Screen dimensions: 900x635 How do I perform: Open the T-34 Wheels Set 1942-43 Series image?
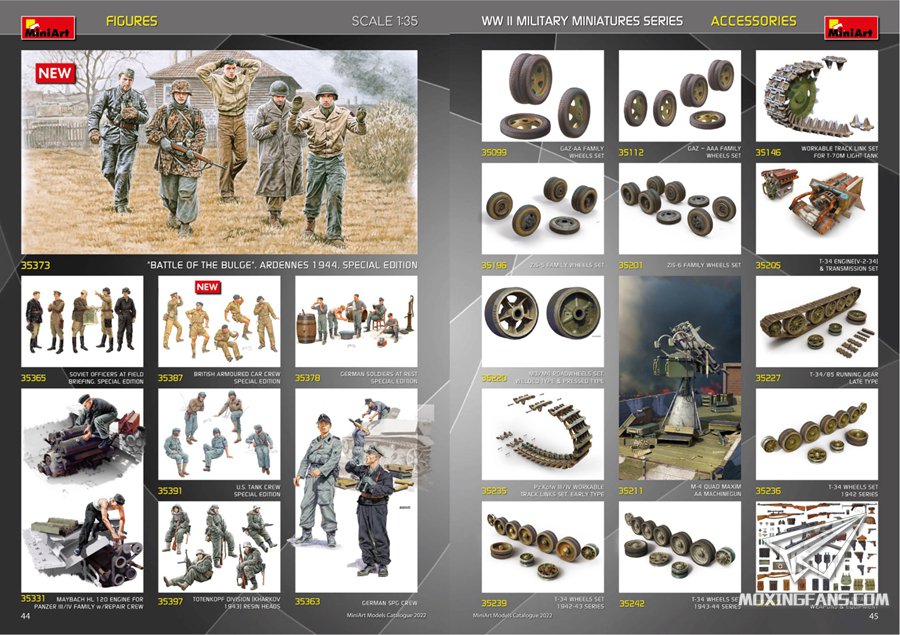542,547
